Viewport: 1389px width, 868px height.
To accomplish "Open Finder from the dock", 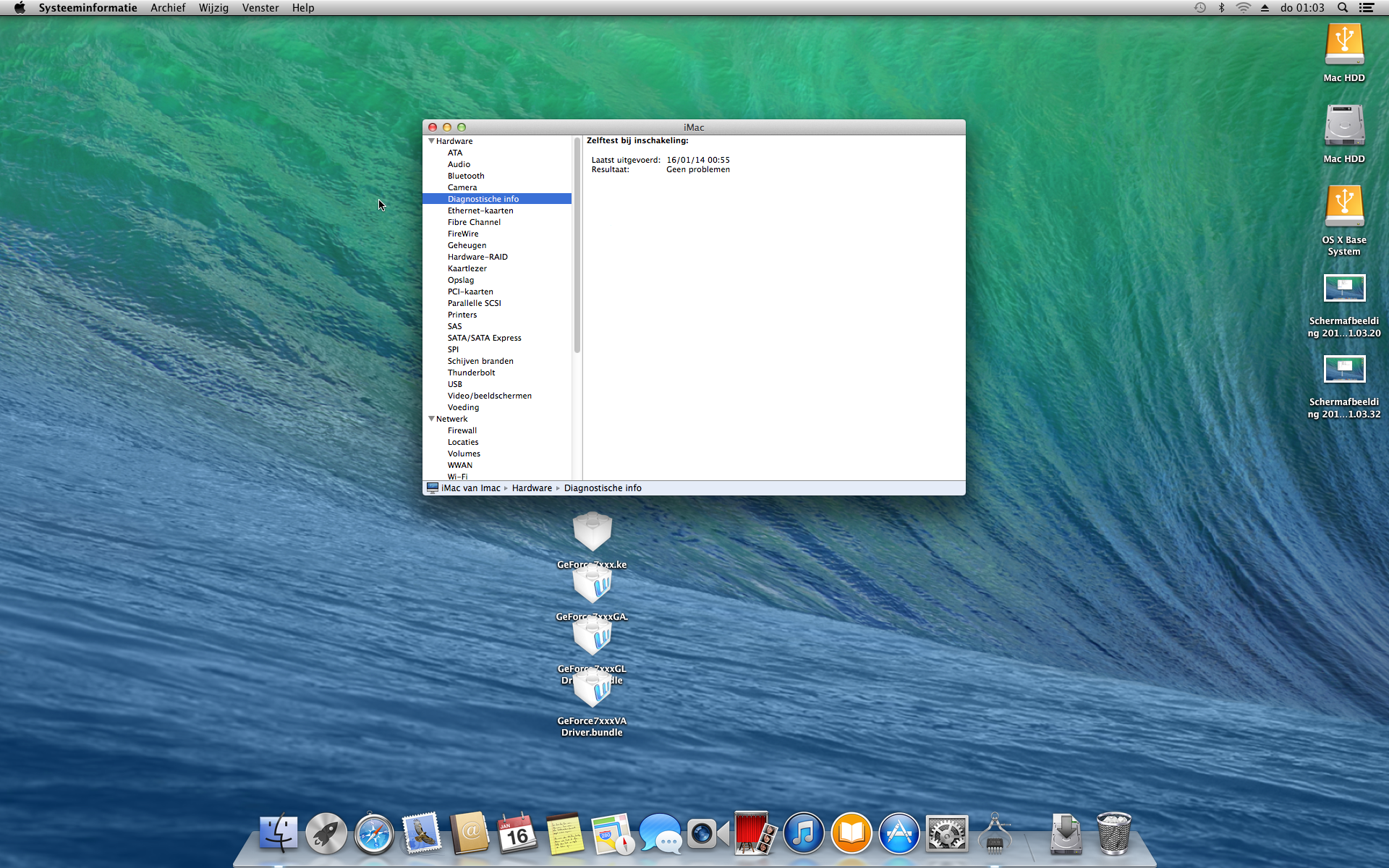I will 279,833.
